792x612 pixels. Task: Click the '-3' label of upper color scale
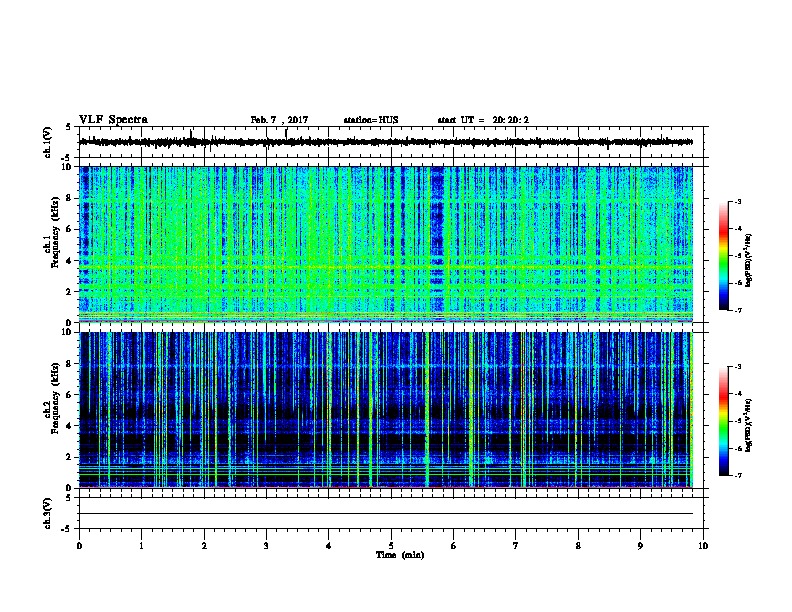(x=737, y=201)
